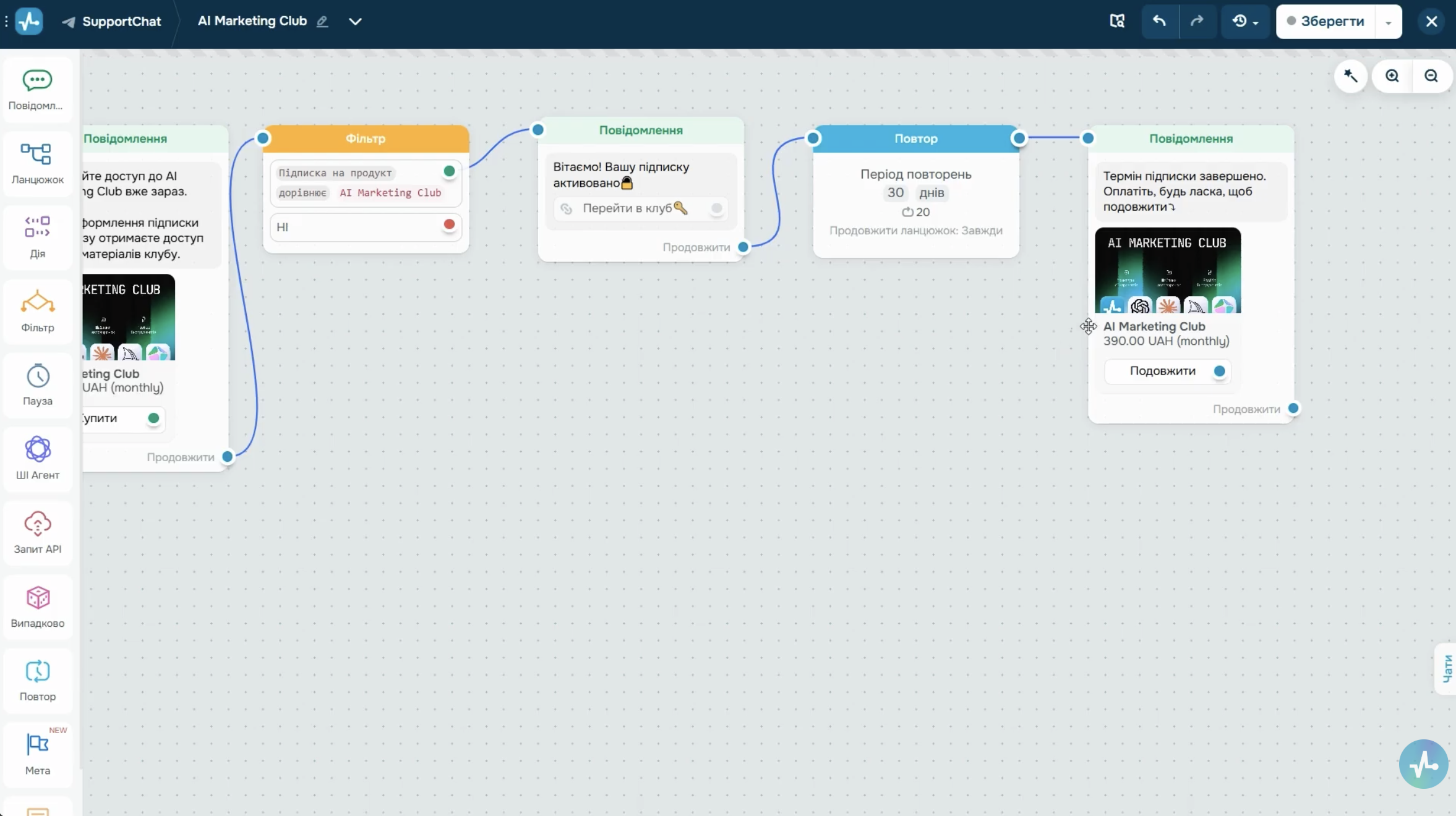Open the SupportChat bot link
This screenshot has height=816, width=1456.
[112, 21]
